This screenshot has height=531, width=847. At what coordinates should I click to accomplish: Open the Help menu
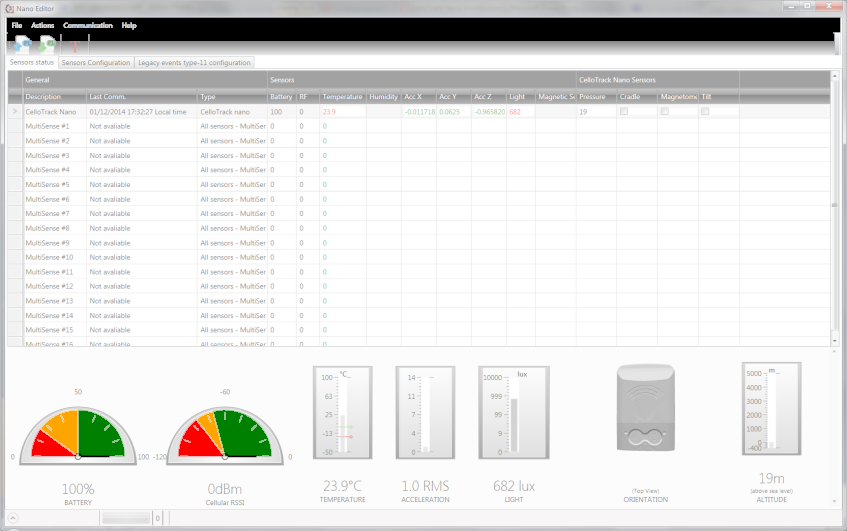point(129,25)
